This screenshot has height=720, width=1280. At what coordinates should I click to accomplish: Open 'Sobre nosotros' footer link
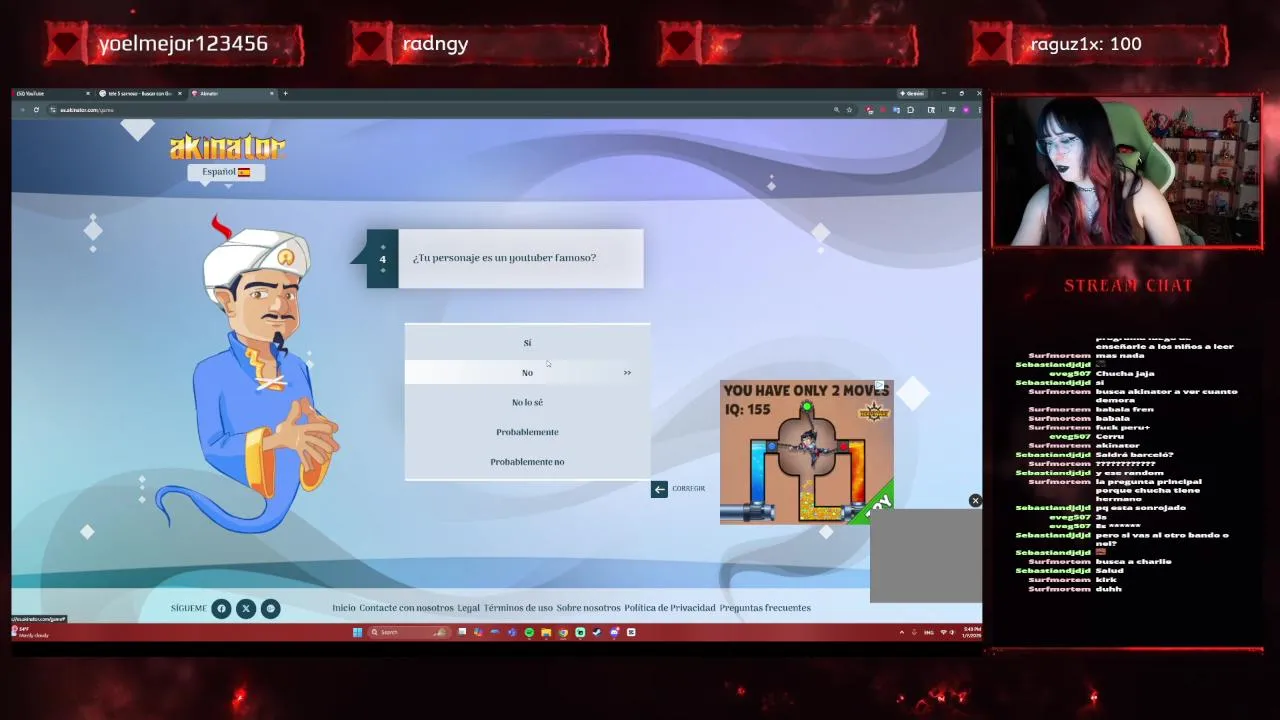[x=588, y=608]
